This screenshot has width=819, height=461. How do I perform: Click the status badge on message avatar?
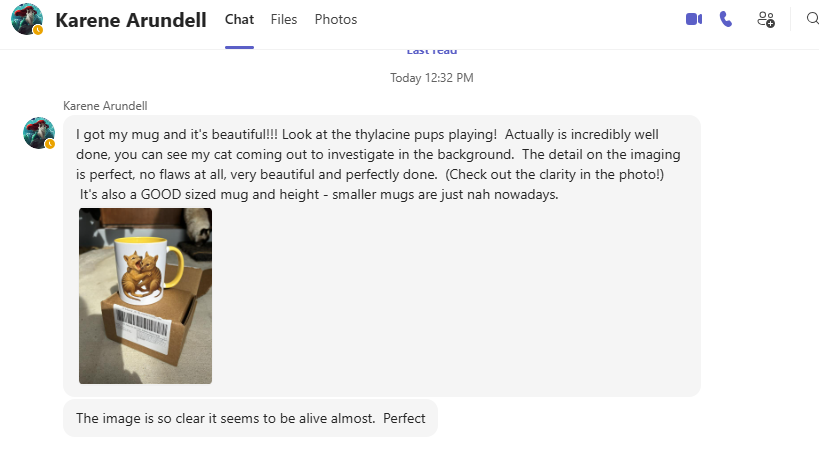[x=50, y=144]
